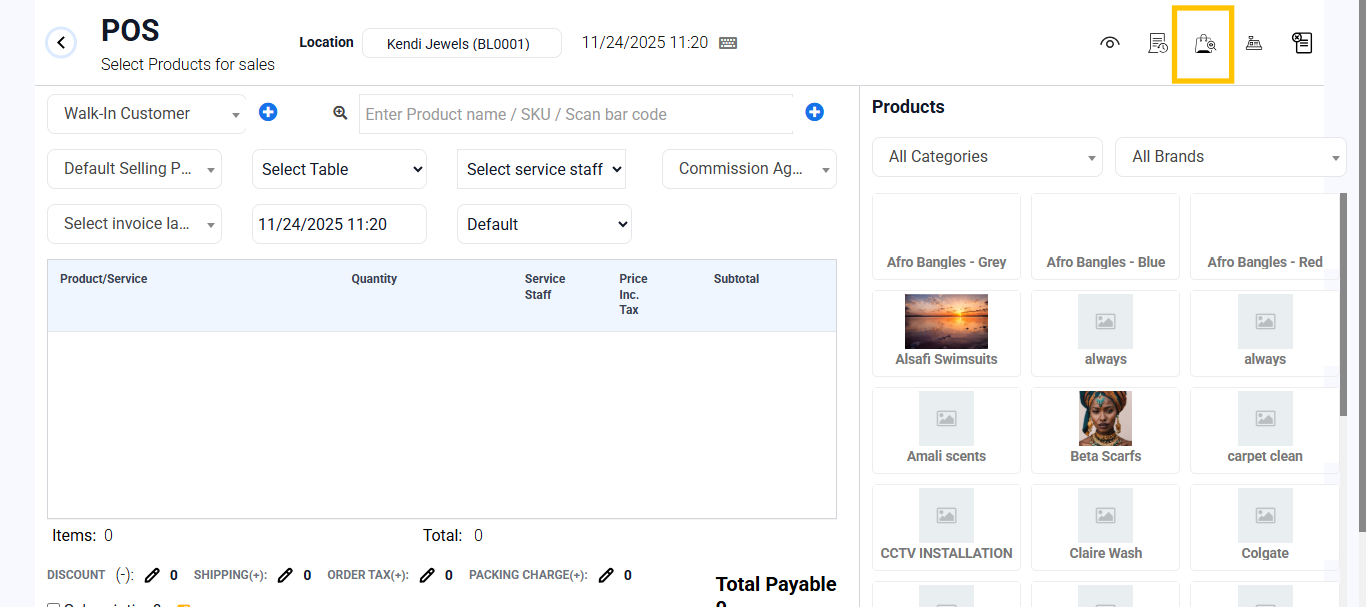Select Colgate product card

[x=1264, y=527]
